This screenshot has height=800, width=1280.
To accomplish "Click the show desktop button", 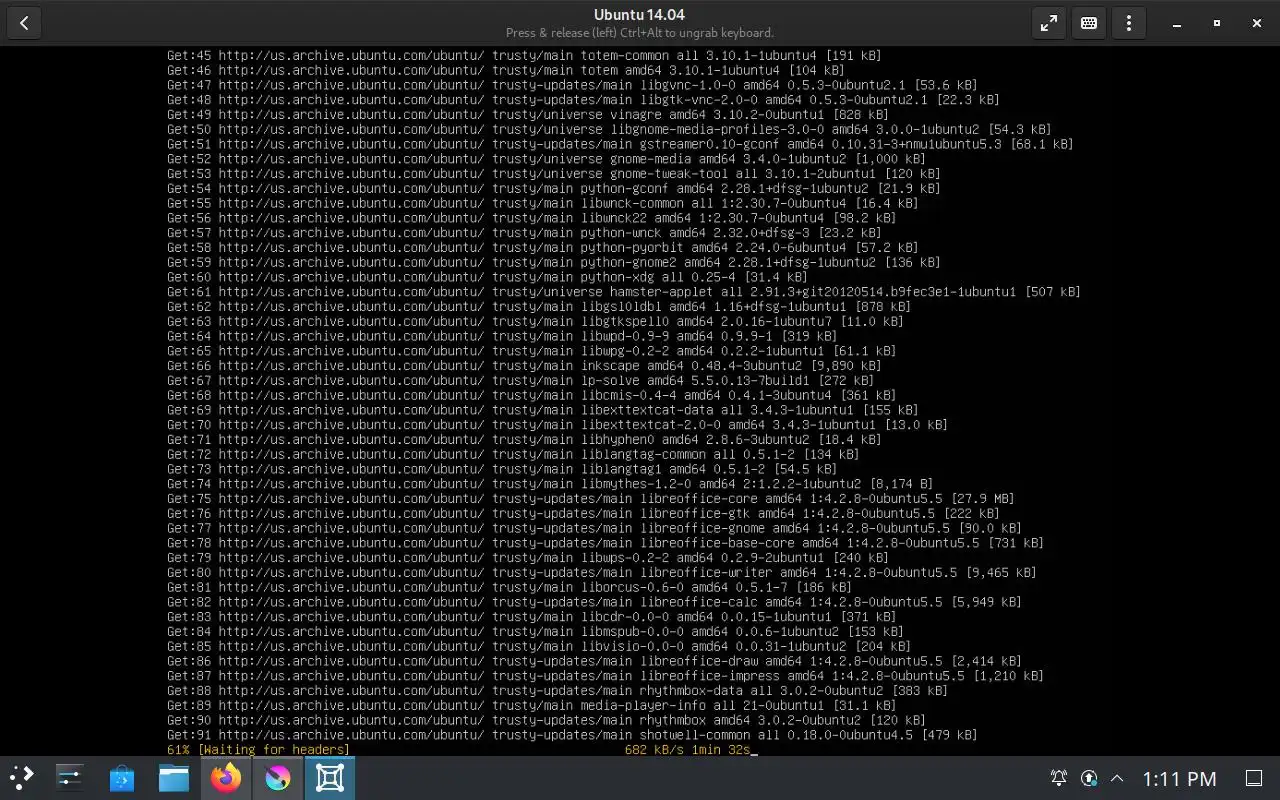I will (x=1254, y=778).
